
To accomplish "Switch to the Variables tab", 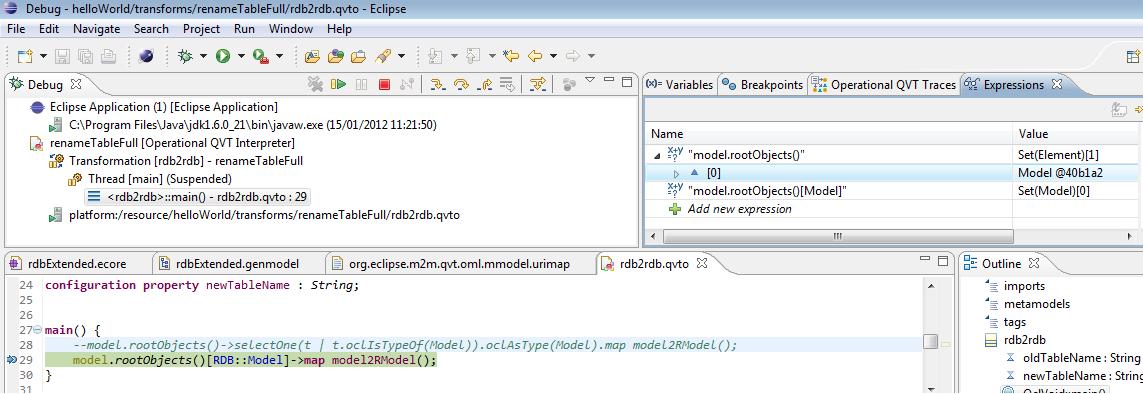I will (680, 84).
